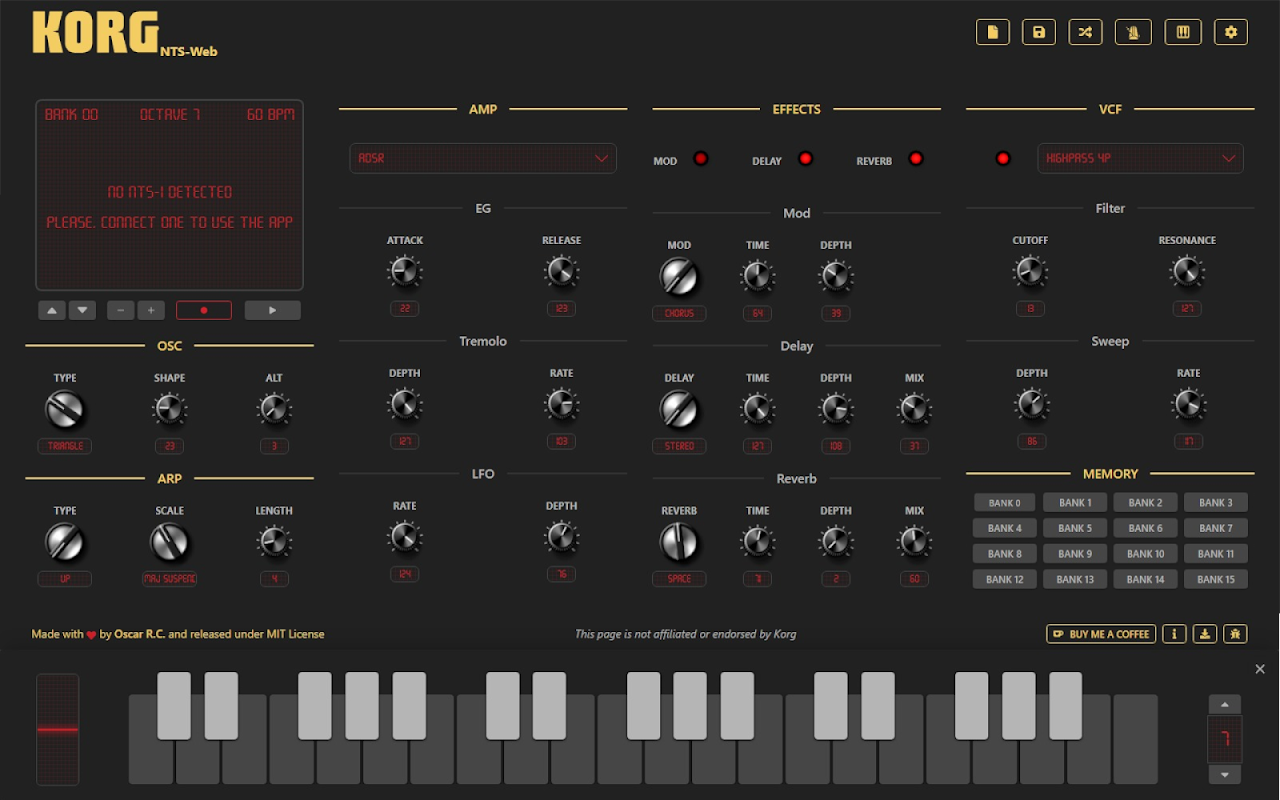Toggle the metronome icon in the header
Screen dimensions: 1280x800
click(x=1134, y=32)
